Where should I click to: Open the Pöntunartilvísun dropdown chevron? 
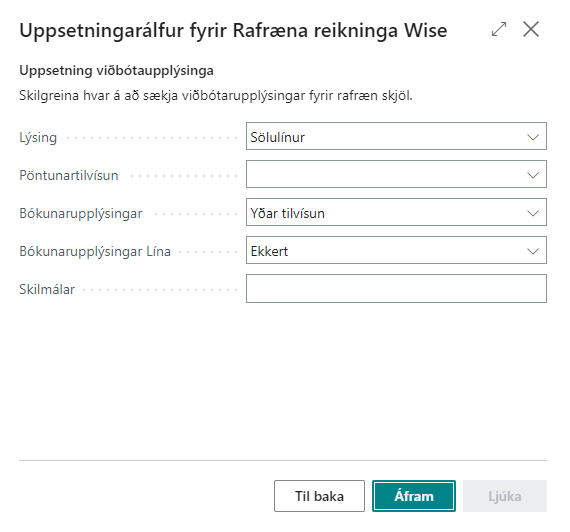pyautogui.click(x=533, y=175)
